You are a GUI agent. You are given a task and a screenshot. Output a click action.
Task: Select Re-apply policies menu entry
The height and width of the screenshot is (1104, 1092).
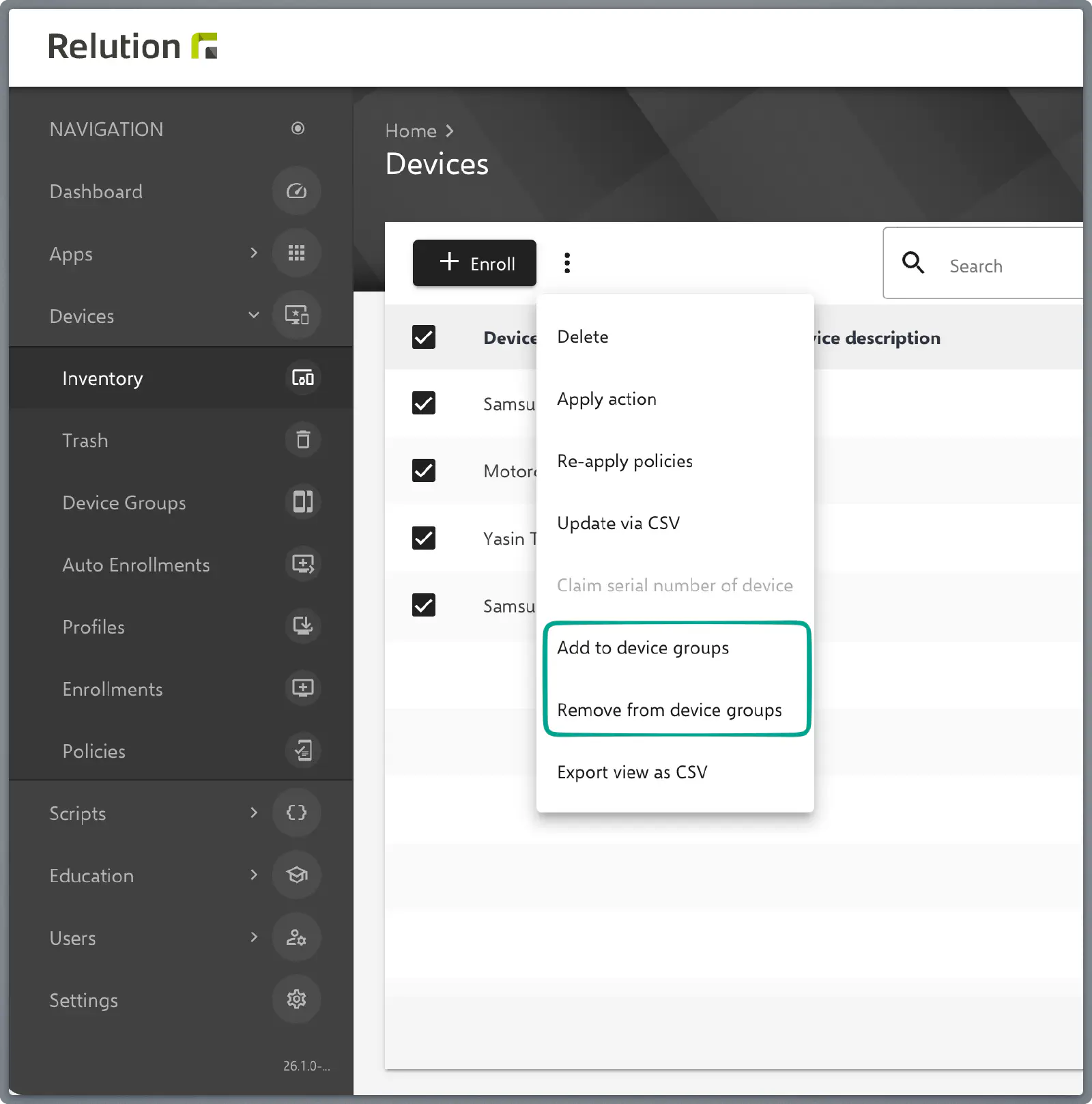click(x=675, y=462)
